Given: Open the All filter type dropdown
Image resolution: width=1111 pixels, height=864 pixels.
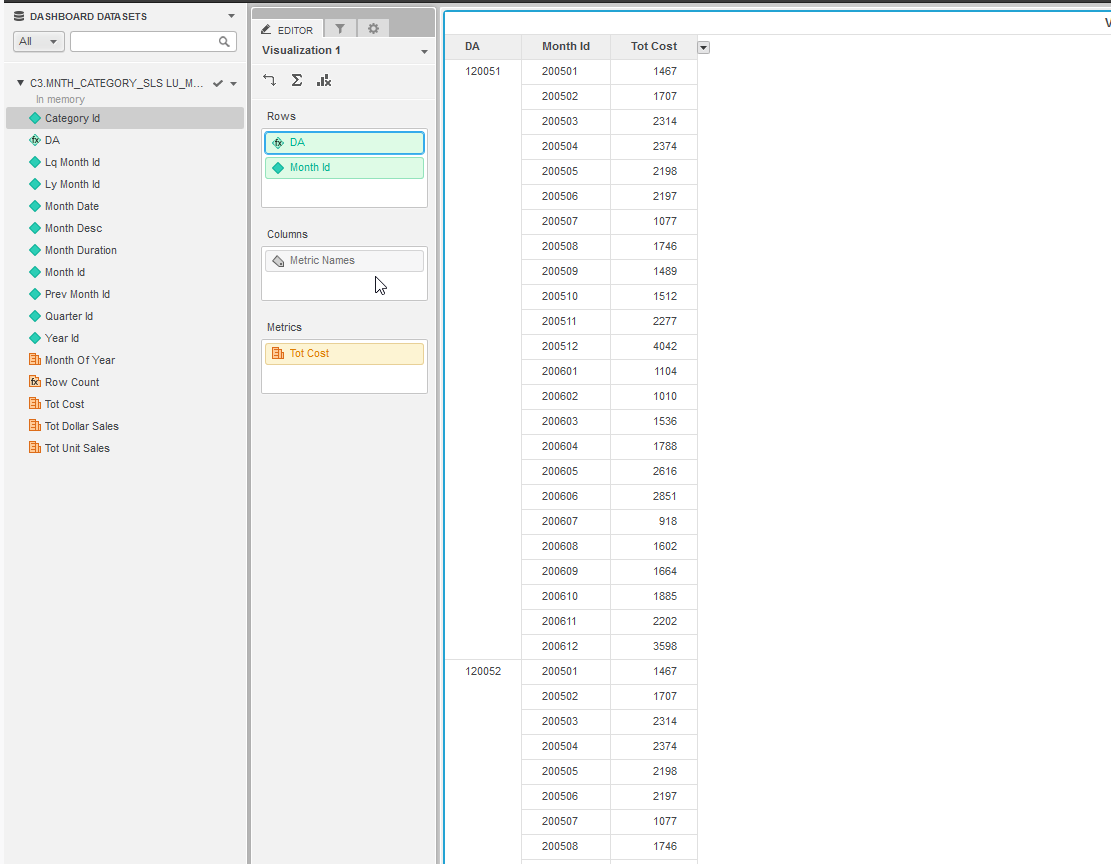Looking at the screenshot, I should click(38, 41).
